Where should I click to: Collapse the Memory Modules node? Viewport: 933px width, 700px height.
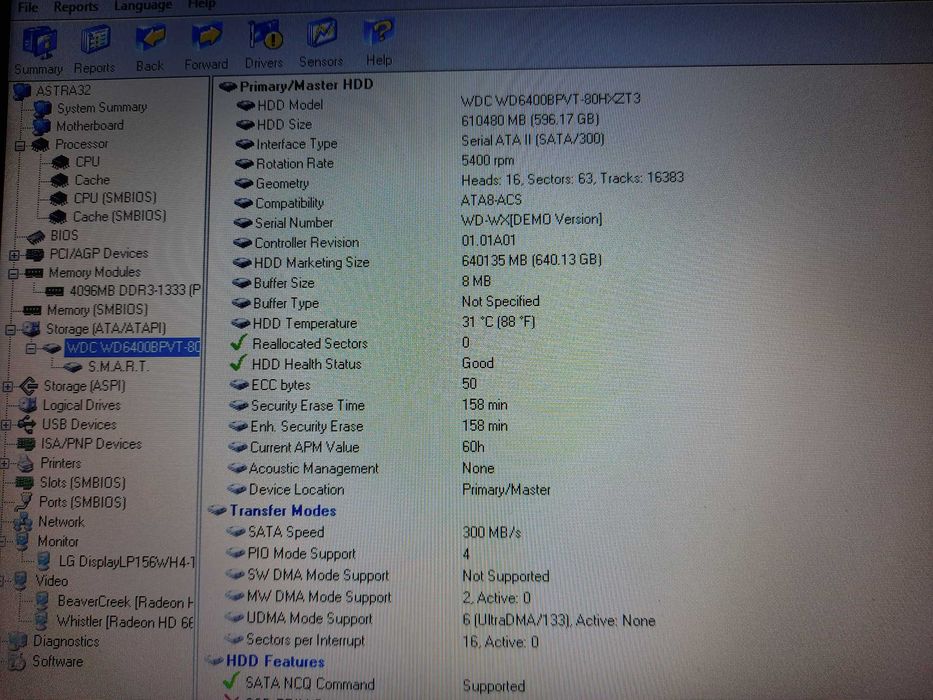[13, 274]
